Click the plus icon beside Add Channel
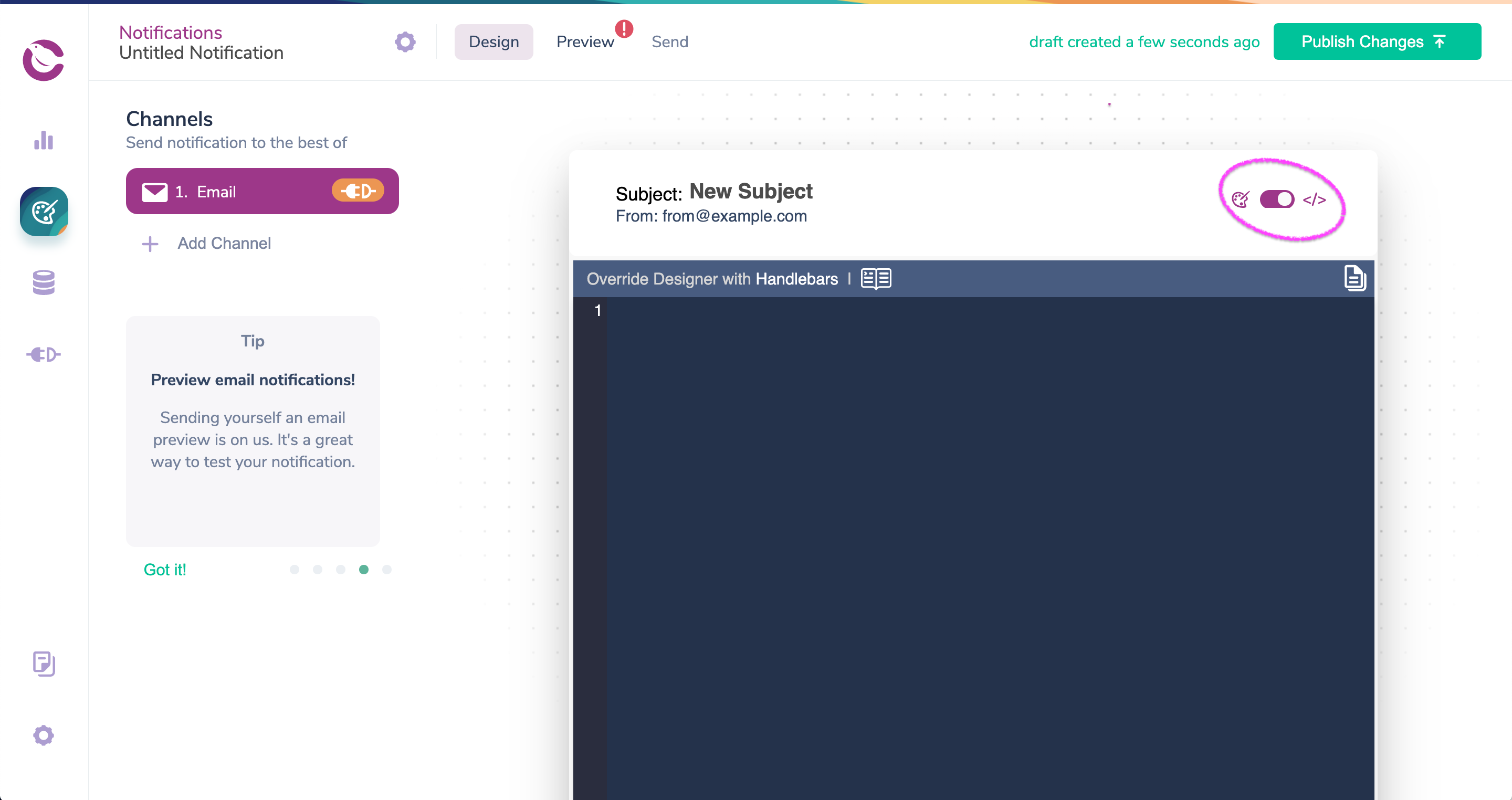 point(150,244)
